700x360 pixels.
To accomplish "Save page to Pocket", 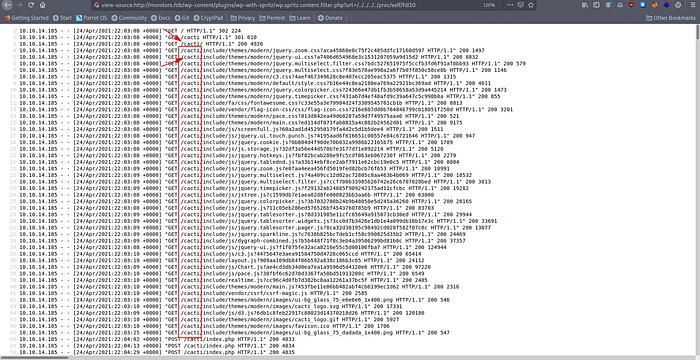I will [x=521, y=5].
